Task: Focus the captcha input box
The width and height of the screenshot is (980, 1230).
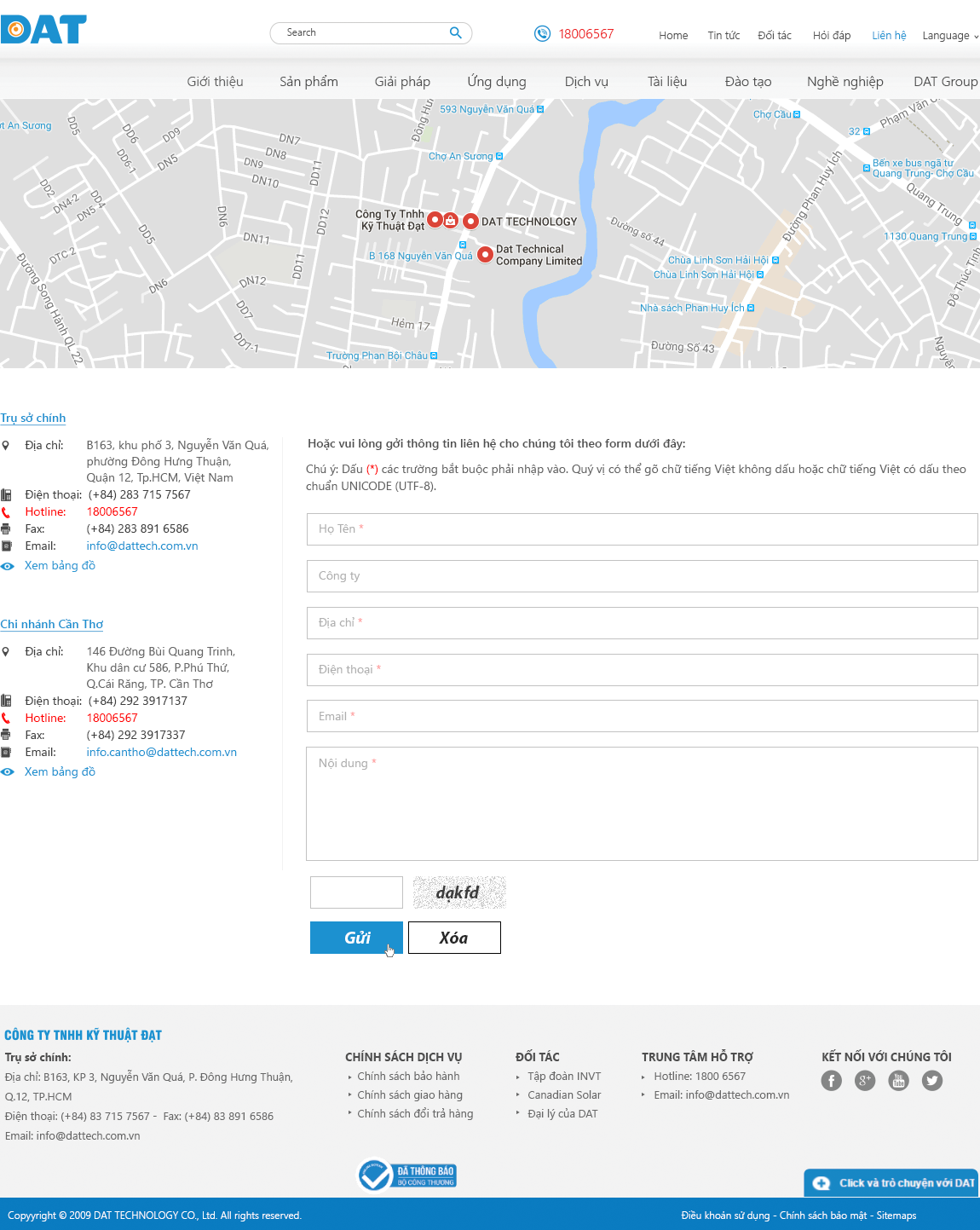Action: tap(356, 892)
